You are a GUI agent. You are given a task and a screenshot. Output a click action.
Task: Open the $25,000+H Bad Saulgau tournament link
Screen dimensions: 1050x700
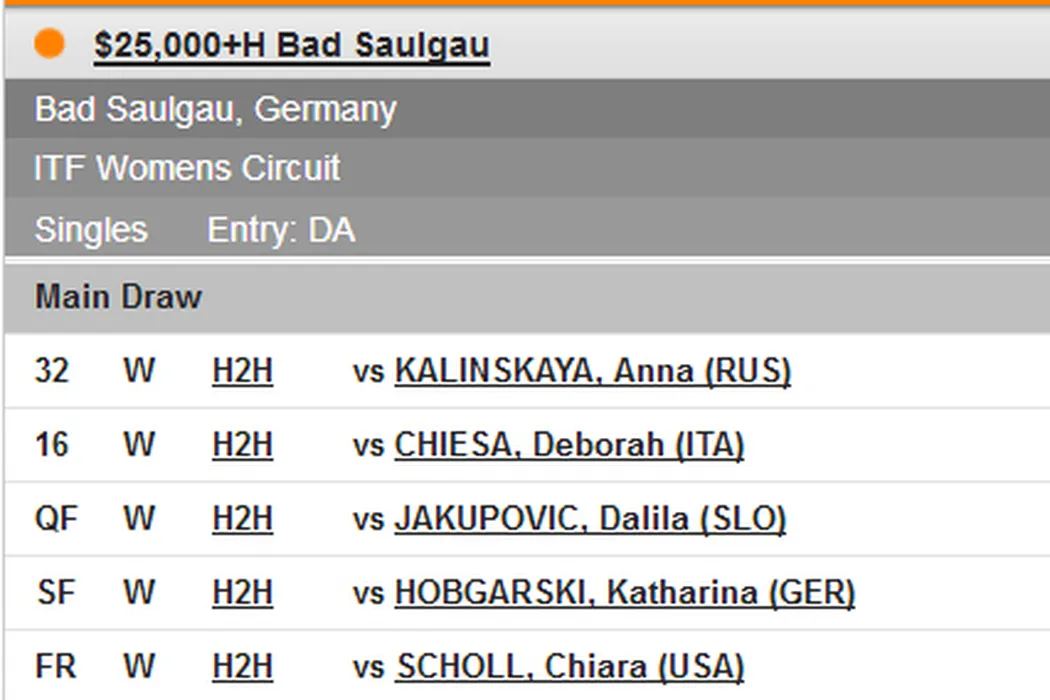coord(291,46)
